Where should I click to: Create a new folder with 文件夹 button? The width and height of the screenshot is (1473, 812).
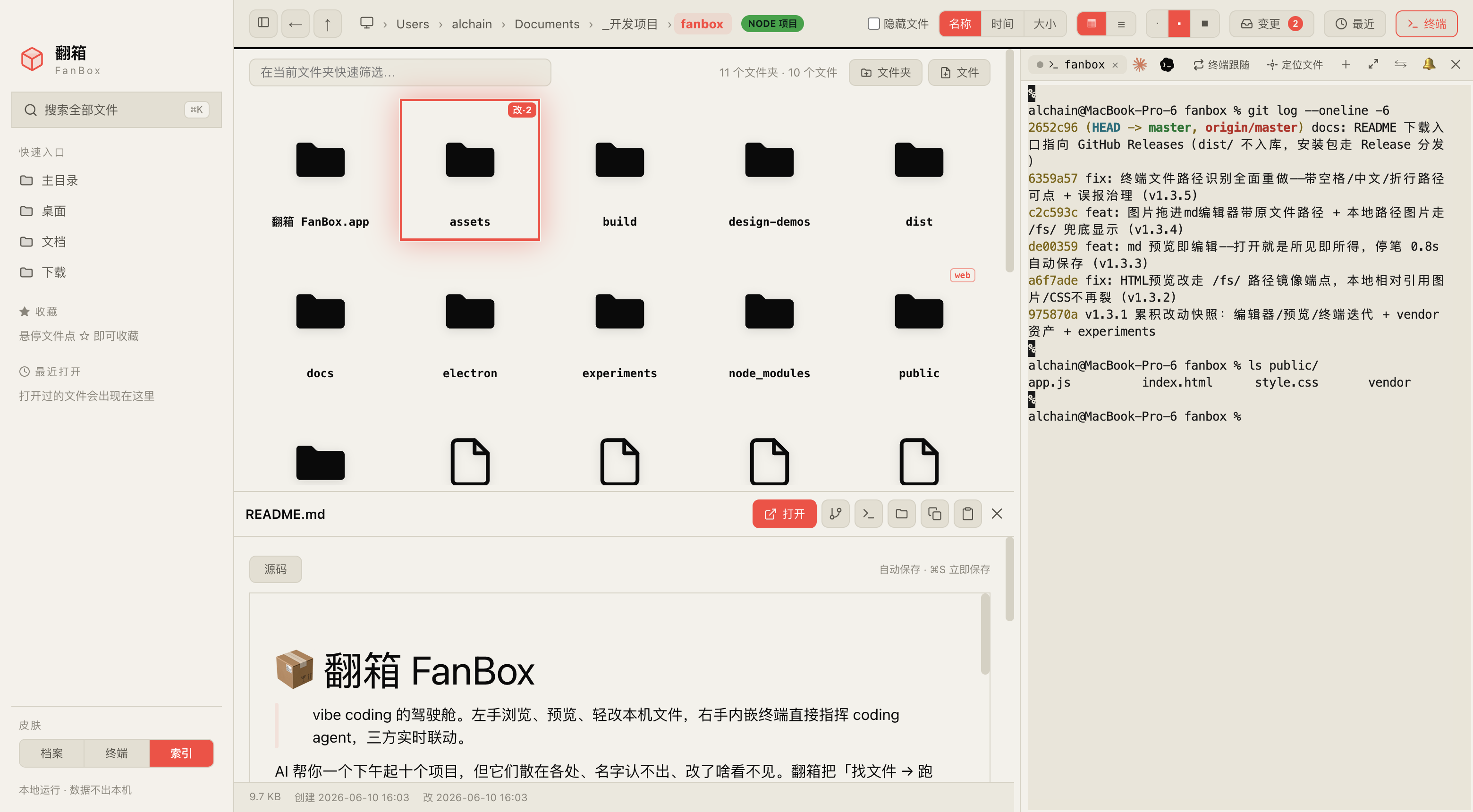pos(885,72)
